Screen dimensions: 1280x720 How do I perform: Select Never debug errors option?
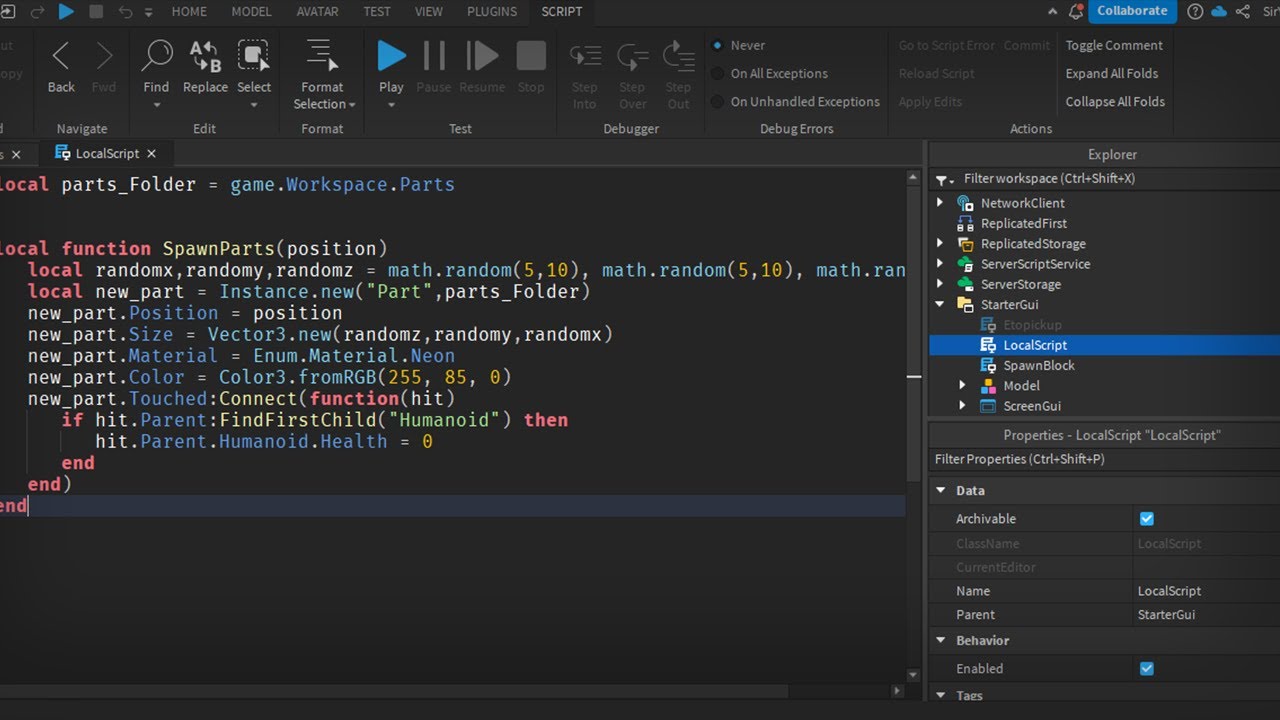718,45
